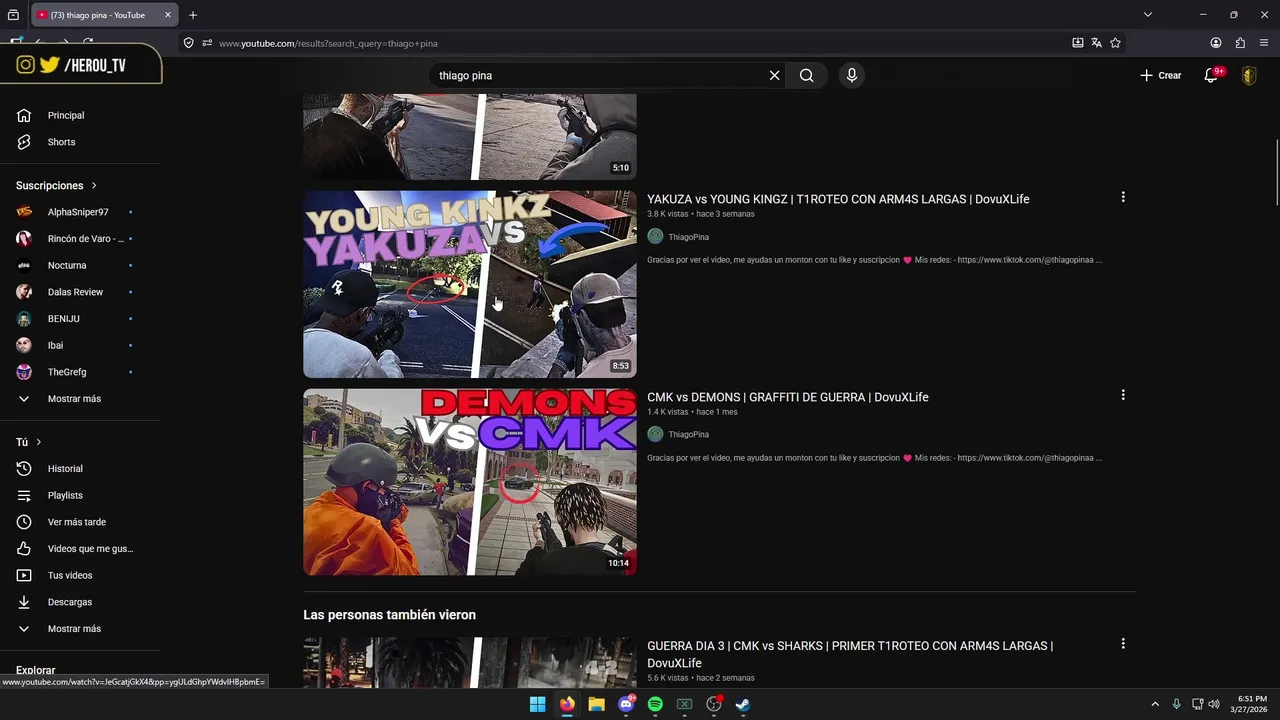This screenshot has height=720, width=1280.
Task: Start voice search with microphone icon
Action: 852,75
